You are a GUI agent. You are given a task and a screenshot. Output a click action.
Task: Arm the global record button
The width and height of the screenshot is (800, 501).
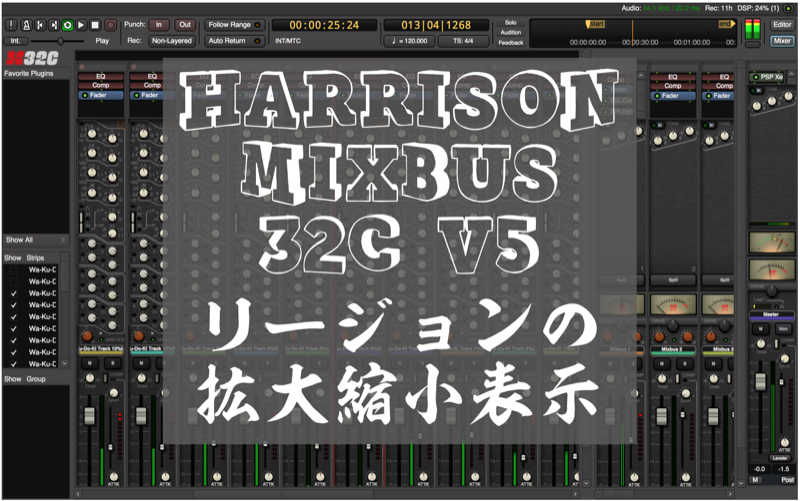(x=110, y=25)
